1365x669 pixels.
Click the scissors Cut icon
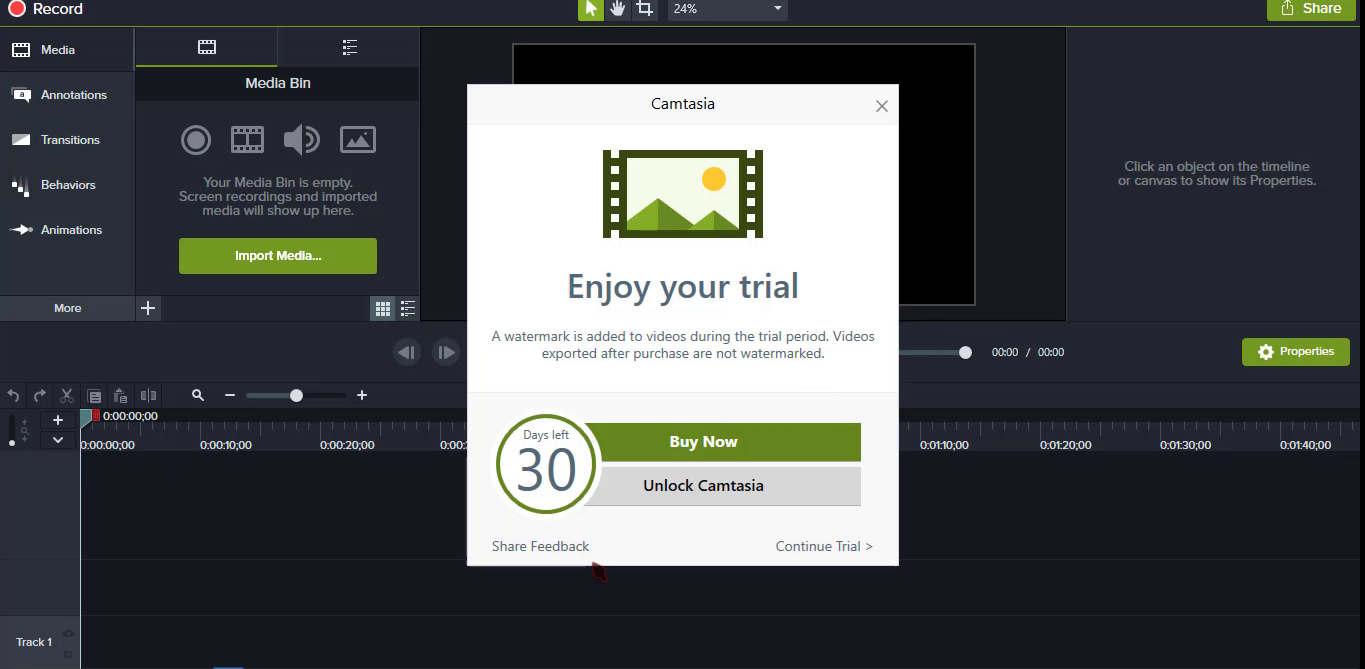click(x=67, y=396)
